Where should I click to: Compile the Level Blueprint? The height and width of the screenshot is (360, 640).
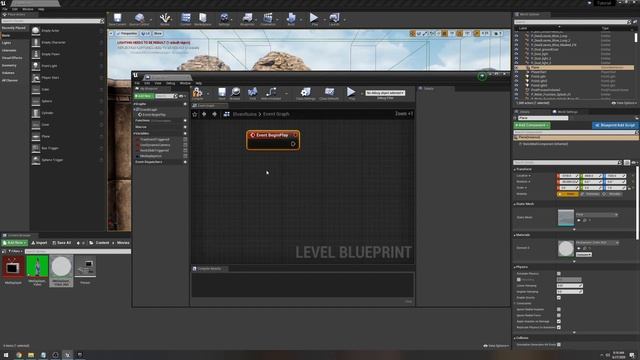198,93
